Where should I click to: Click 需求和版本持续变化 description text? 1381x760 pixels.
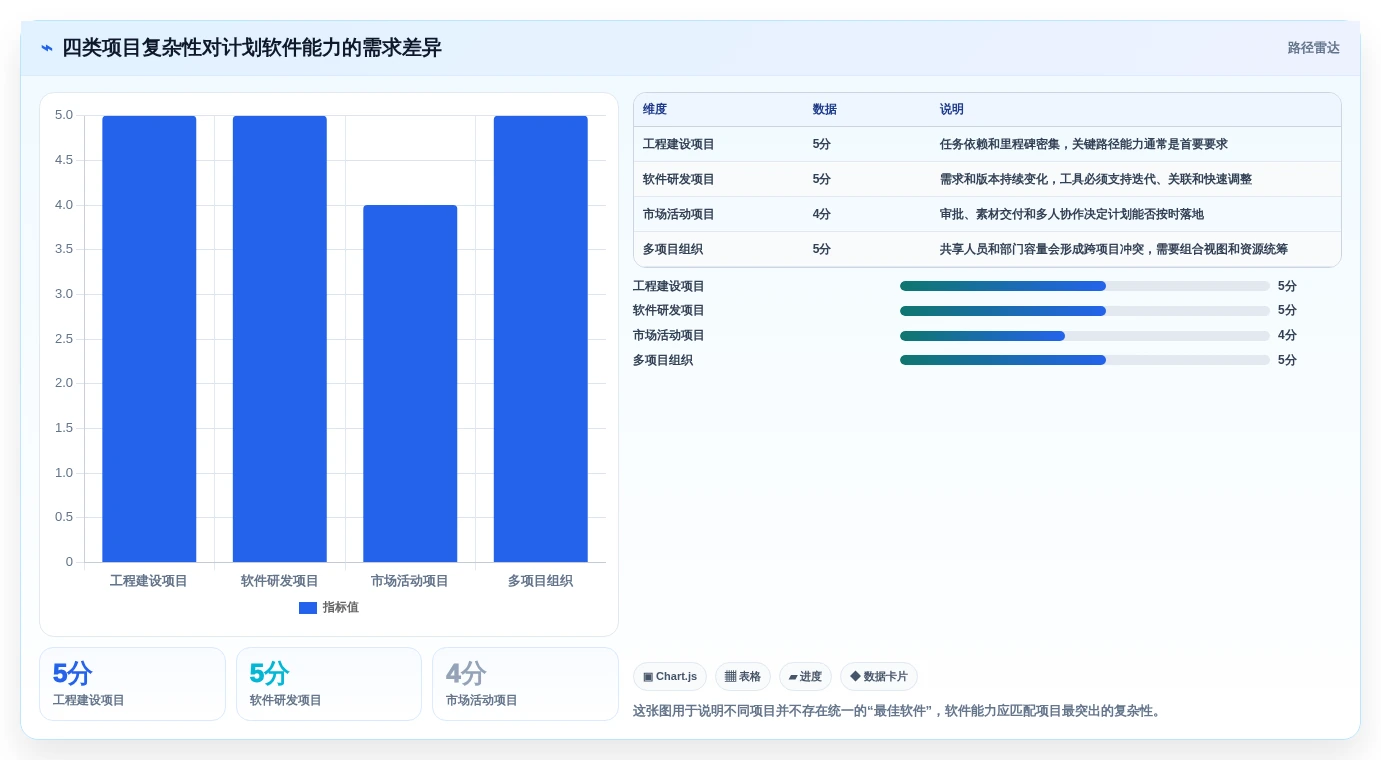(x=1096, y=180)
